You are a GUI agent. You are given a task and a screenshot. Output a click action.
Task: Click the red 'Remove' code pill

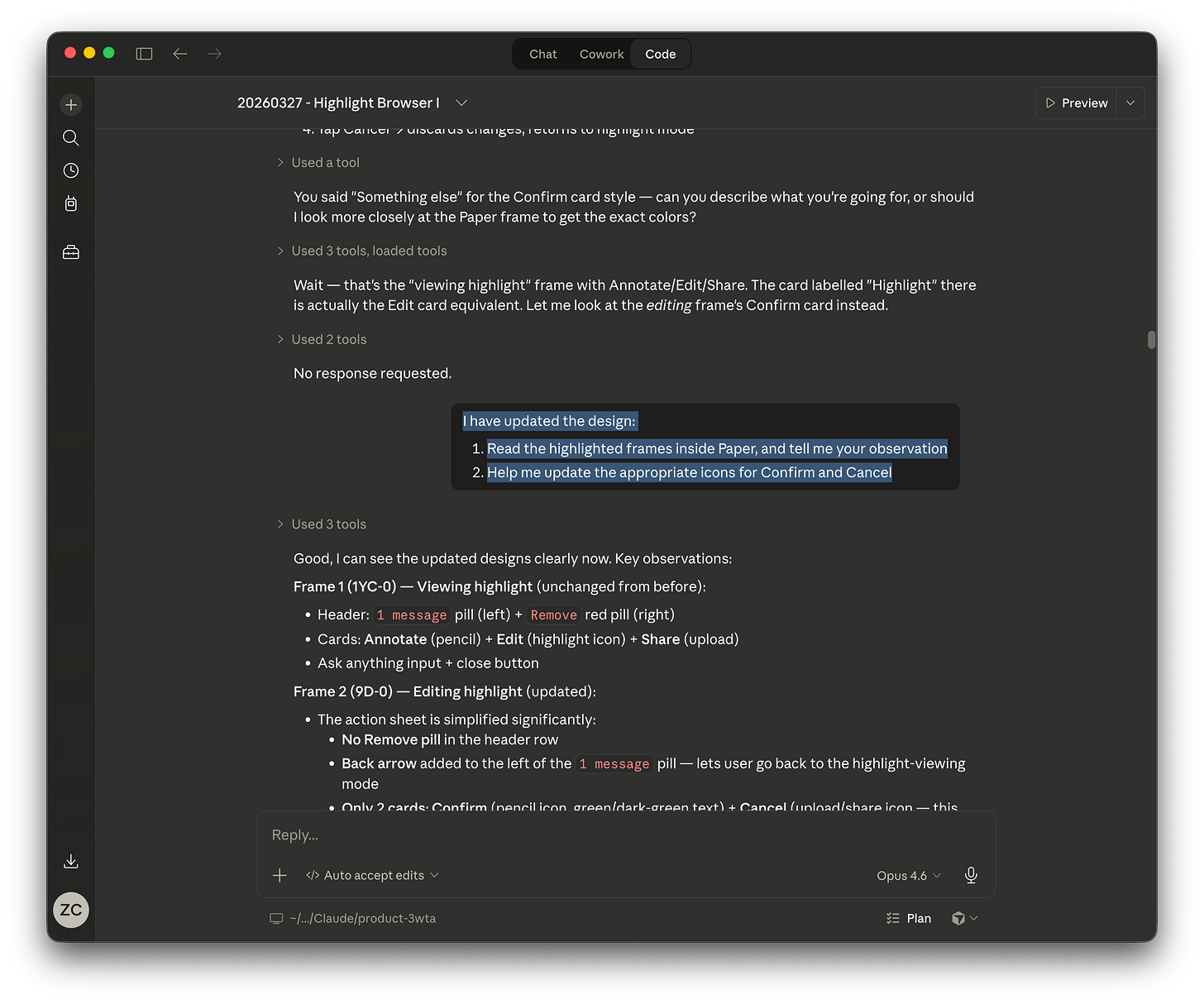point(554,615)
